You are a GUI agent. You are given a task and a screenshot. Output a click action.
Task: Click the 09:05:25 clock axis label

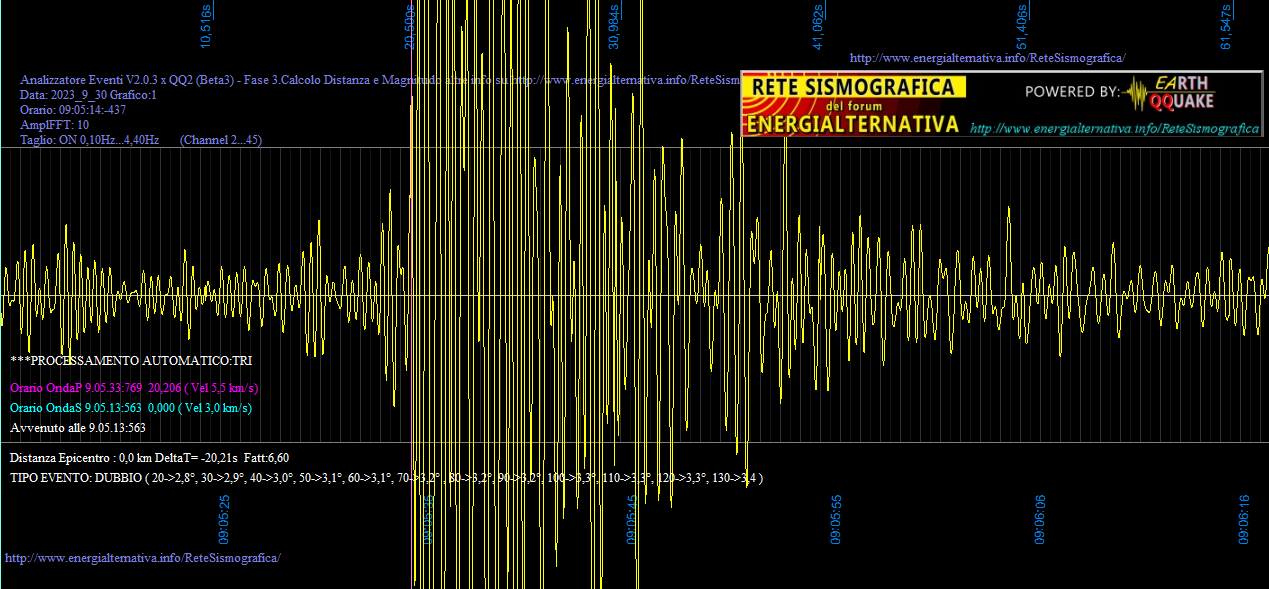226,519
